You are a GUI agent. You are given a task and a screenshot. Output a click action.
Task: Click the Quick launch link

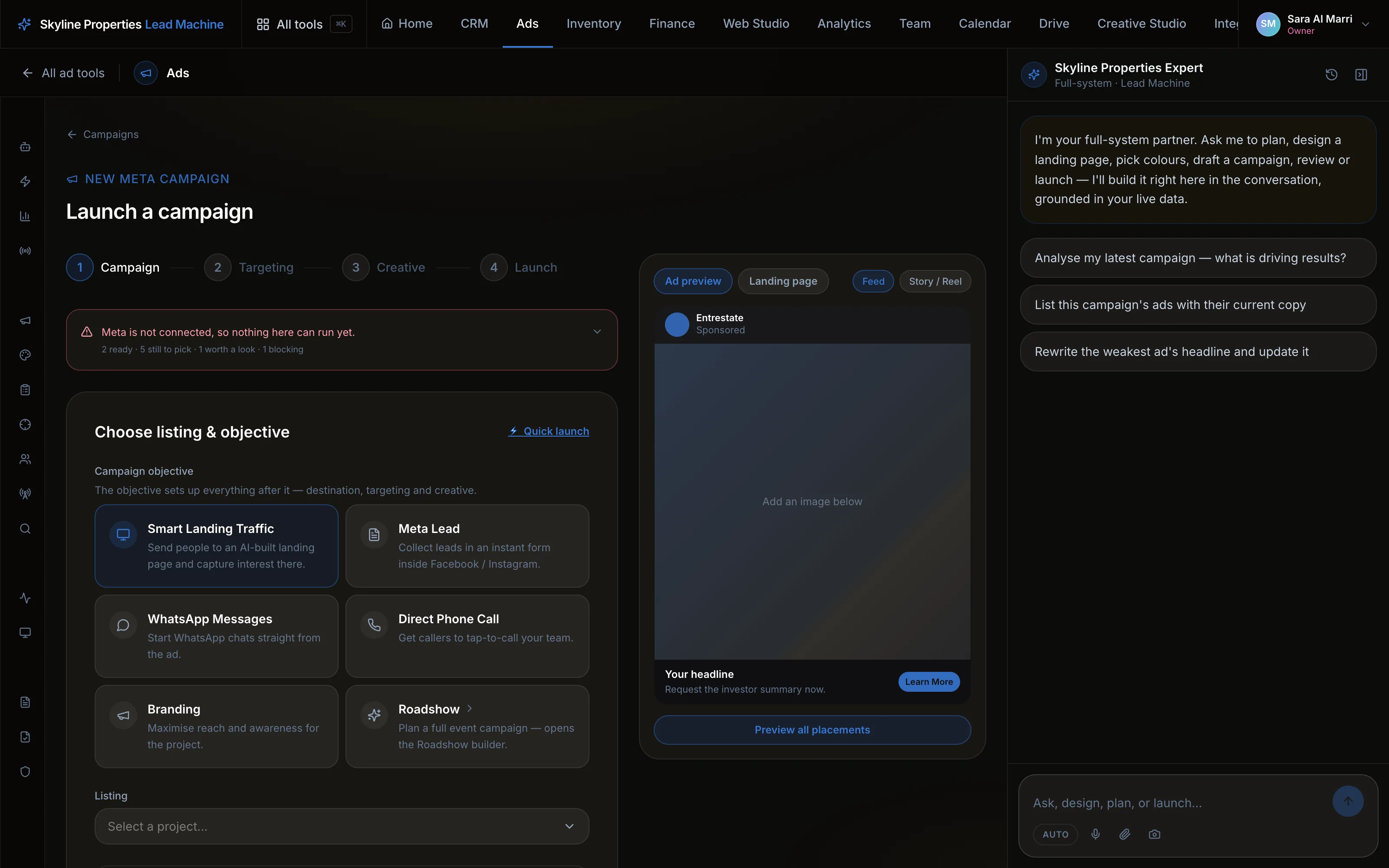click(549, 431)
